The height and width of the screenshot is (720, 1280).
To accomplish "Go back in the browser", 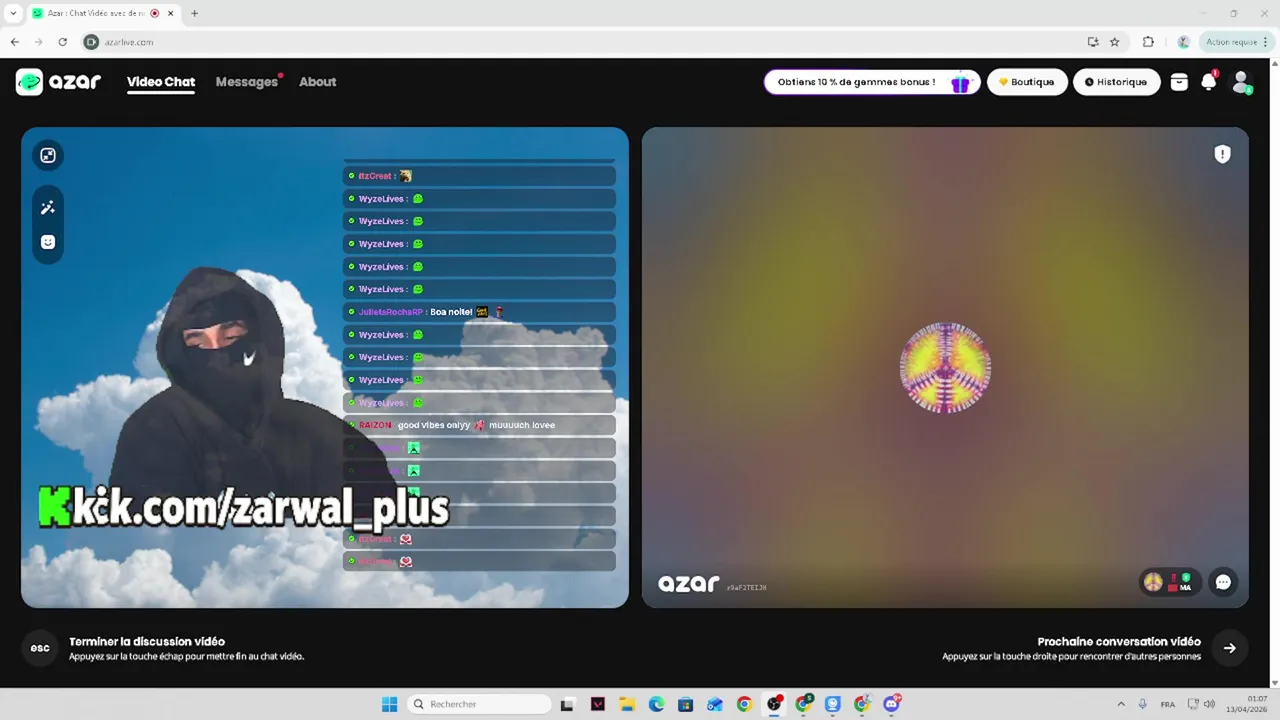I will coord(15,42).
